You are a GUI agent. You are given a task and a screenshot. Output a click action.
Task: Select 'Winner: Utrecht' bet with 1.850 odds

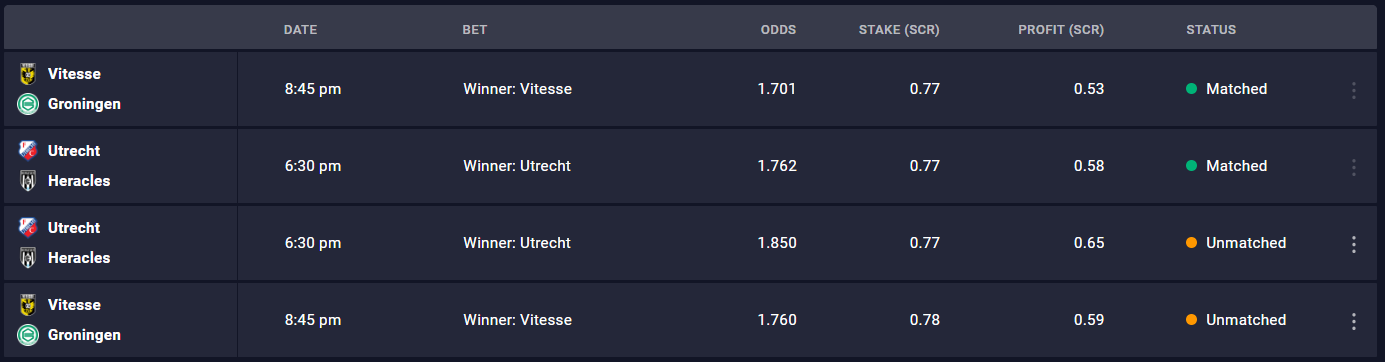tap(517, 243)
